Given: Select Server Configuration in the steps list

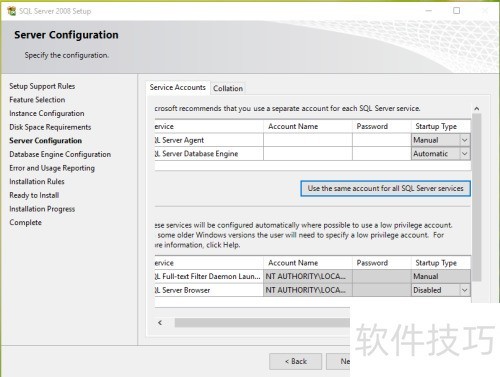Looking at the screenshot, I should pyautogui.click(x=45, y=141).
